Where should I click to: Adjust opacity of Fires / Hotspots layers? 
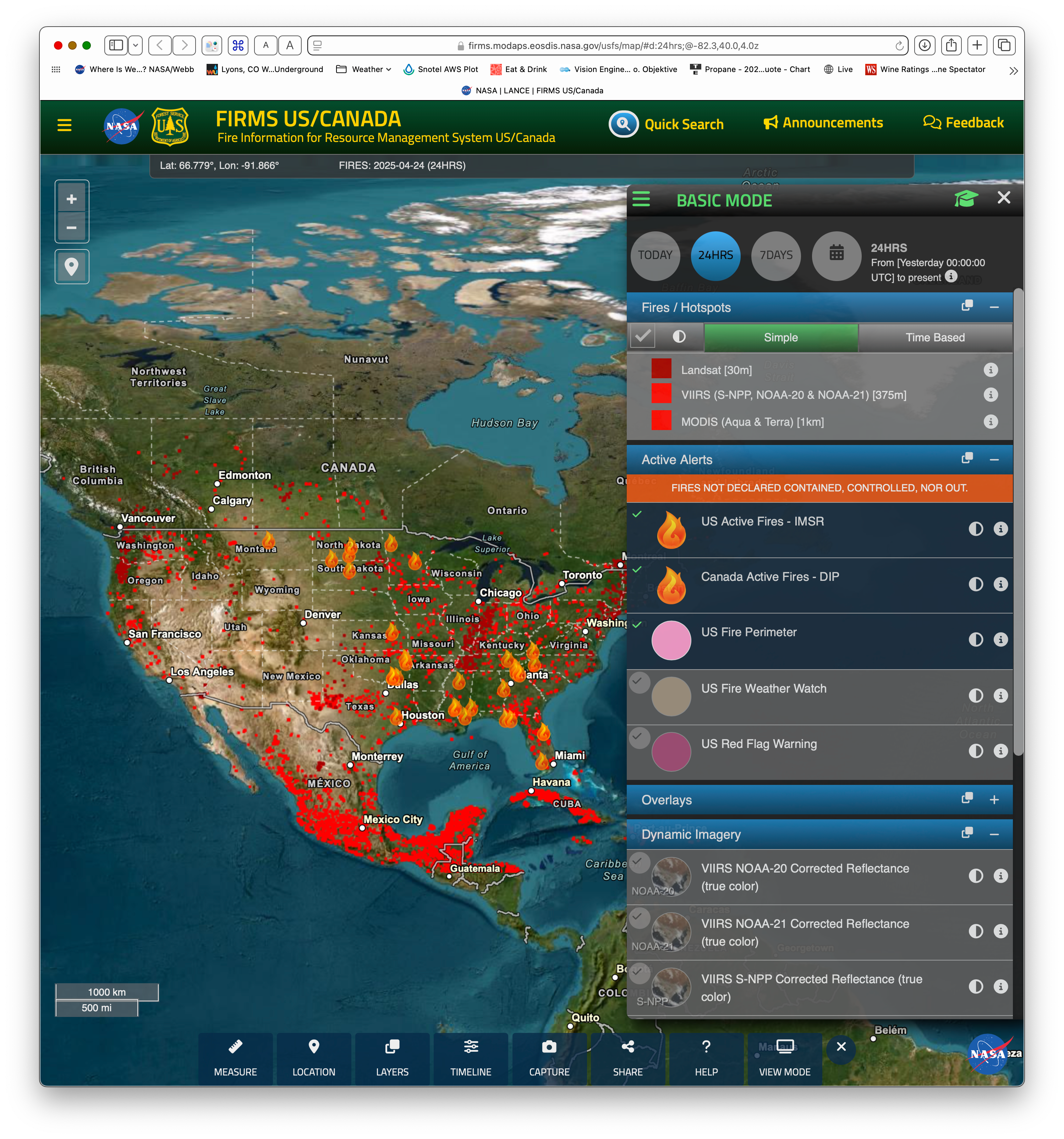(679, 337)
